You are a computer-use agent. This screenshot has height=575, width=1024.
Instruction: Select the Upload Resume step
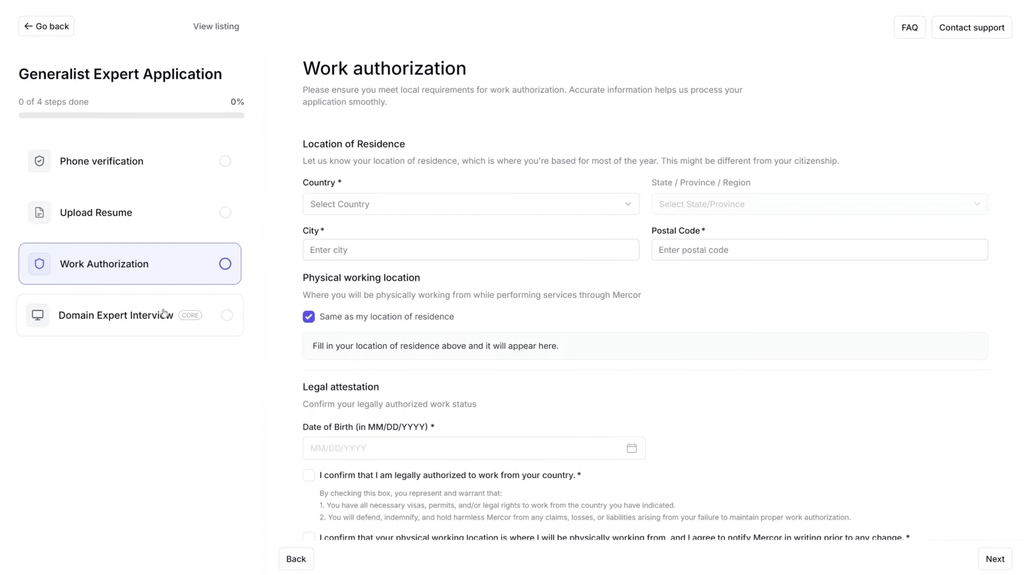(130, 212)
